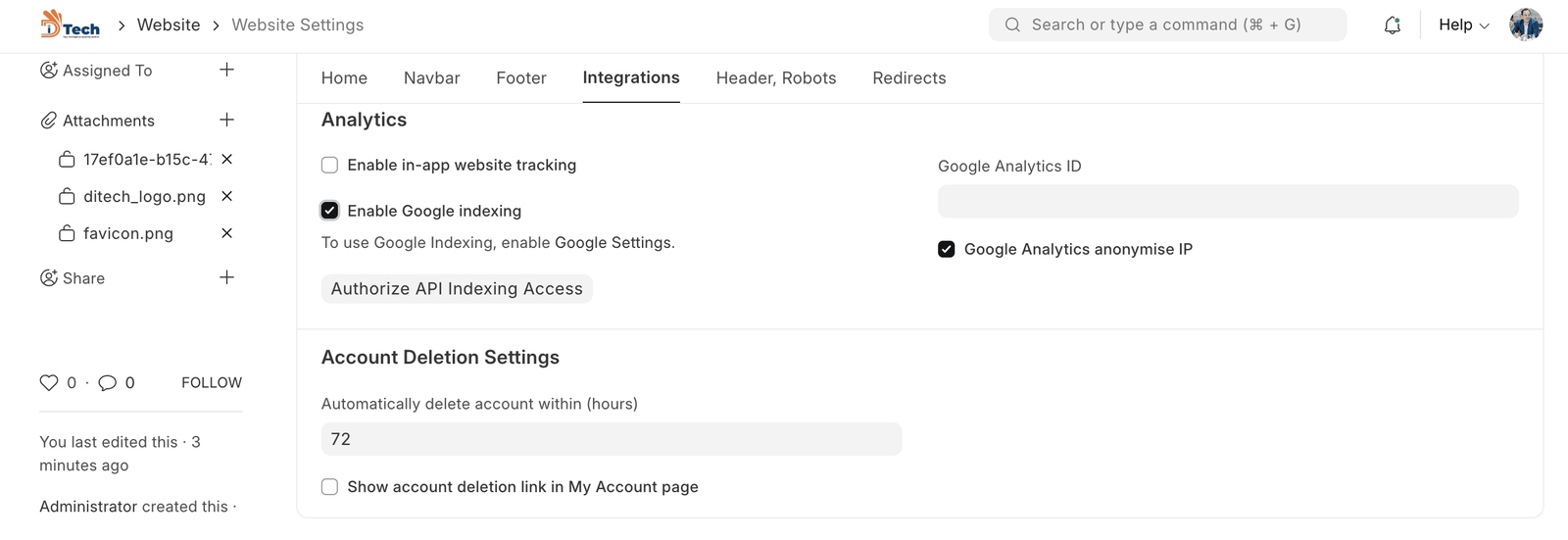Click the notification bell icon
1568x540 pixels.
(1392, 25)
